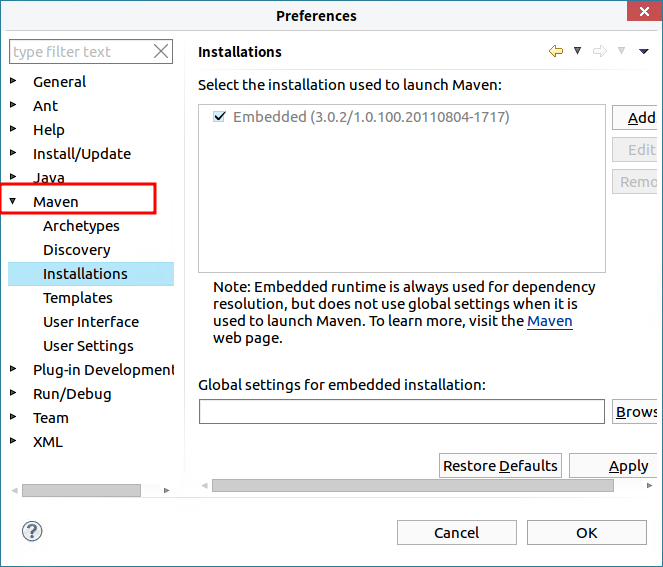Screen dimensions: 663x567
Task: Expand the Ant preferences node
Action: pos(13,104)
